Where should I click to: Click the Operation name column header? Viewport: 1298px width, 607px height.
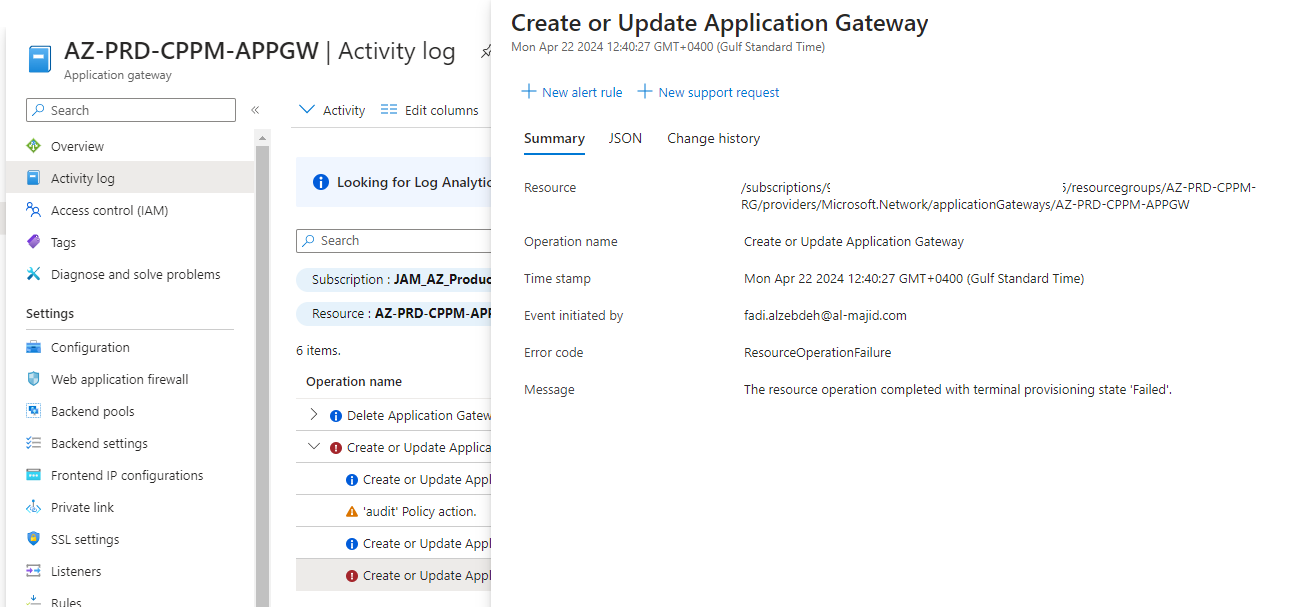click(354, 381)
